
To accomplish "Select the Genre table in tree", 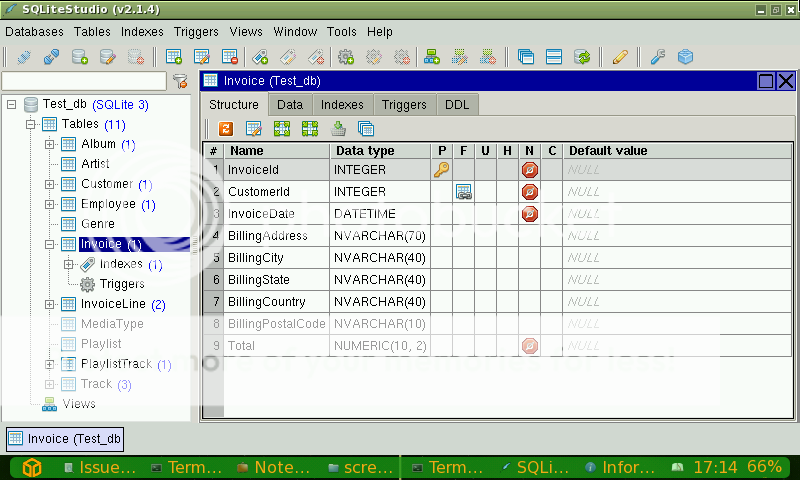I will pyautogui.click(x=97, y=224).
